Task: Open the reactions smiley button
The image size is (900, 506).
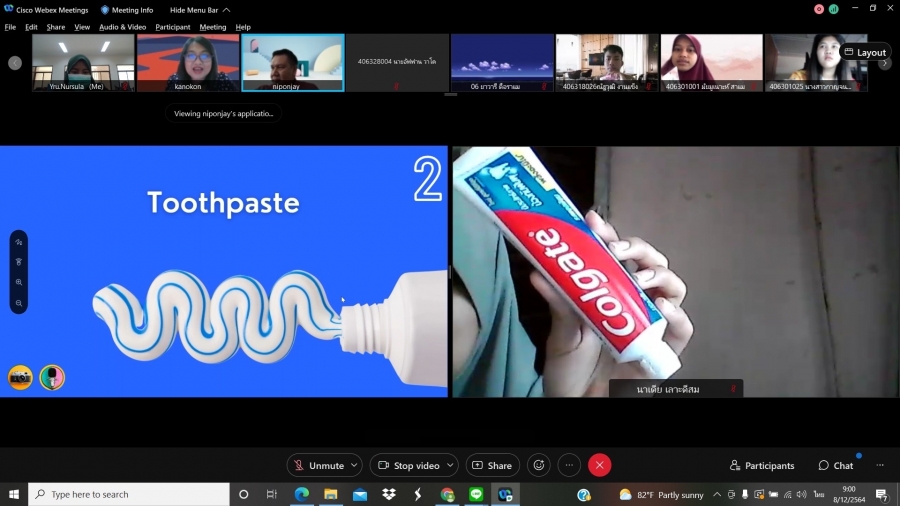Action: 539,465
